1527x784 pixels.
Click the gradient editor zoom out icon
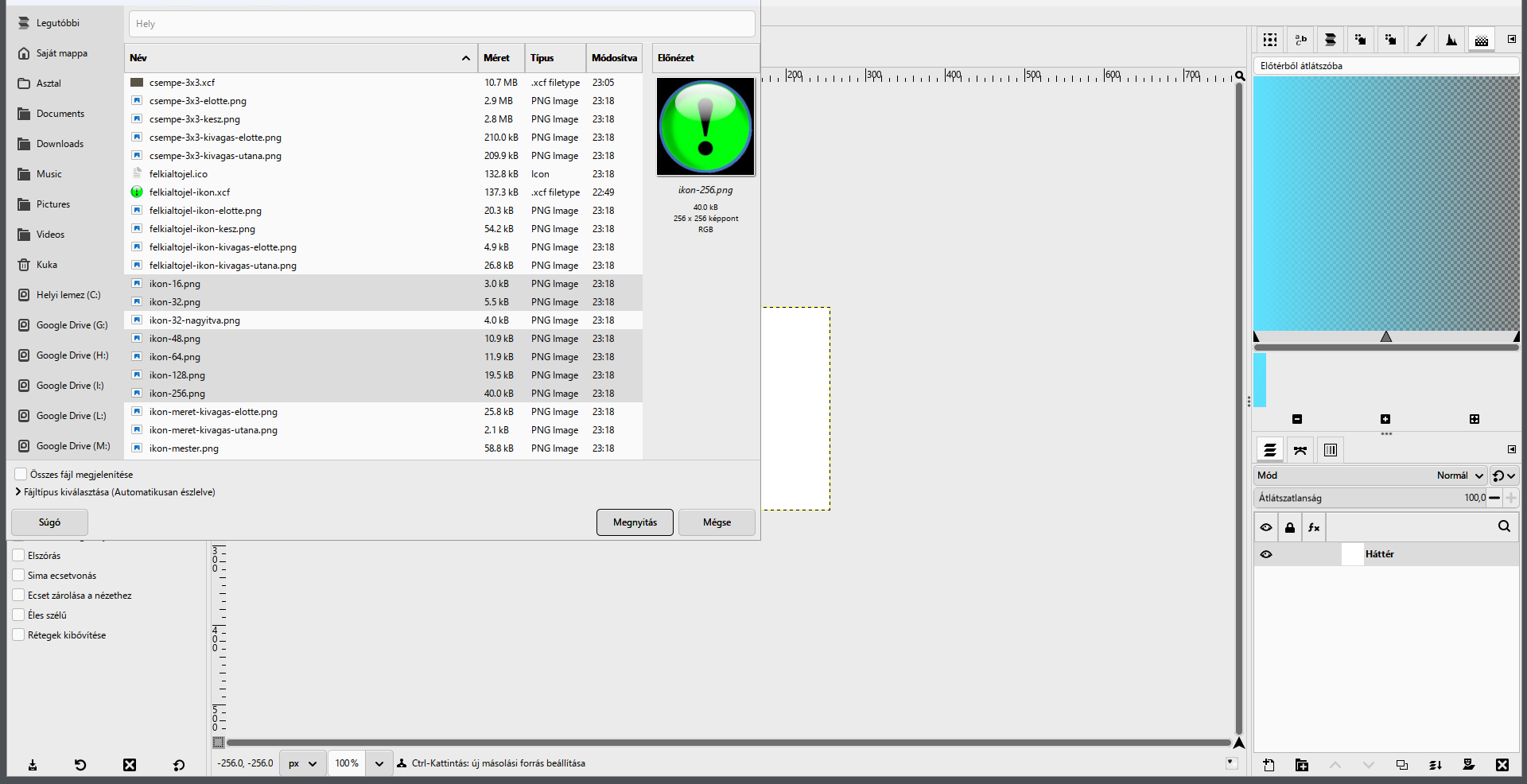(1297, 419)
